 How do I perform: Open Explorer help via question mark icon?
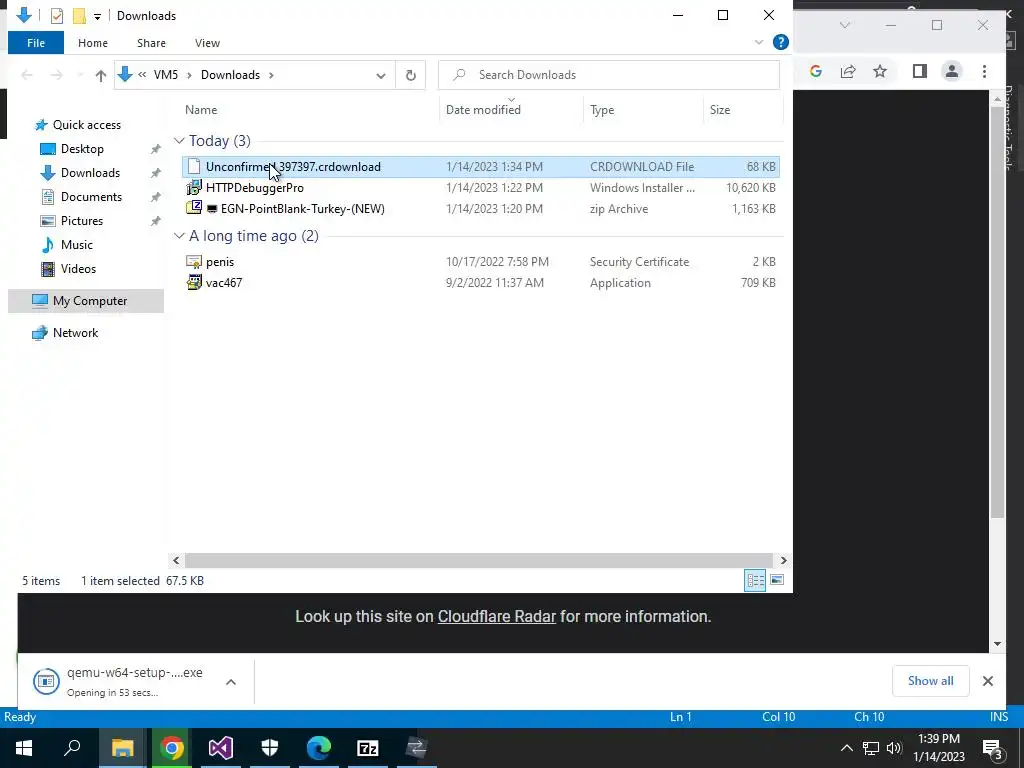tap(780, 42)
